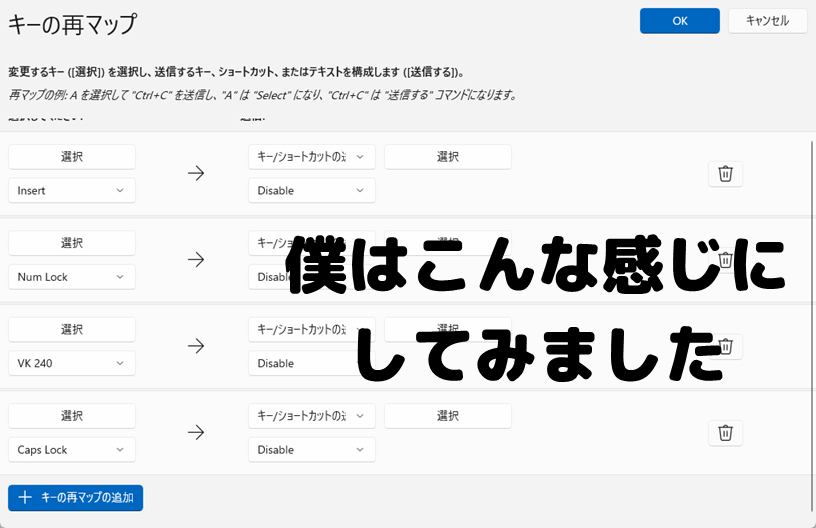
Task: Remove the Num Lock remapping via trash icon
Action: pos(725,260)
